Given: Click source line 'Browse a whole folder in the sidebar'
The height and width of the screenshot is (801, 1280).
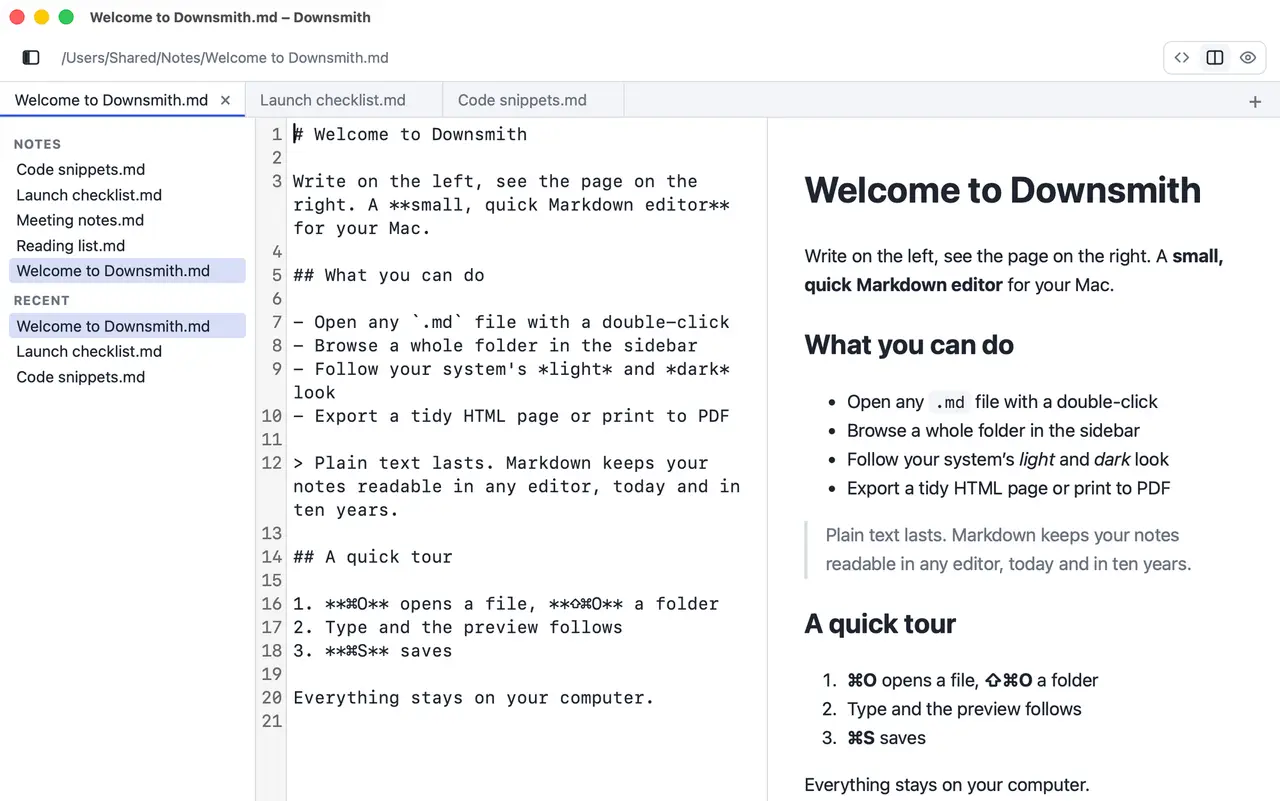Looking at the screenshot, I should [x=495, y=346].
